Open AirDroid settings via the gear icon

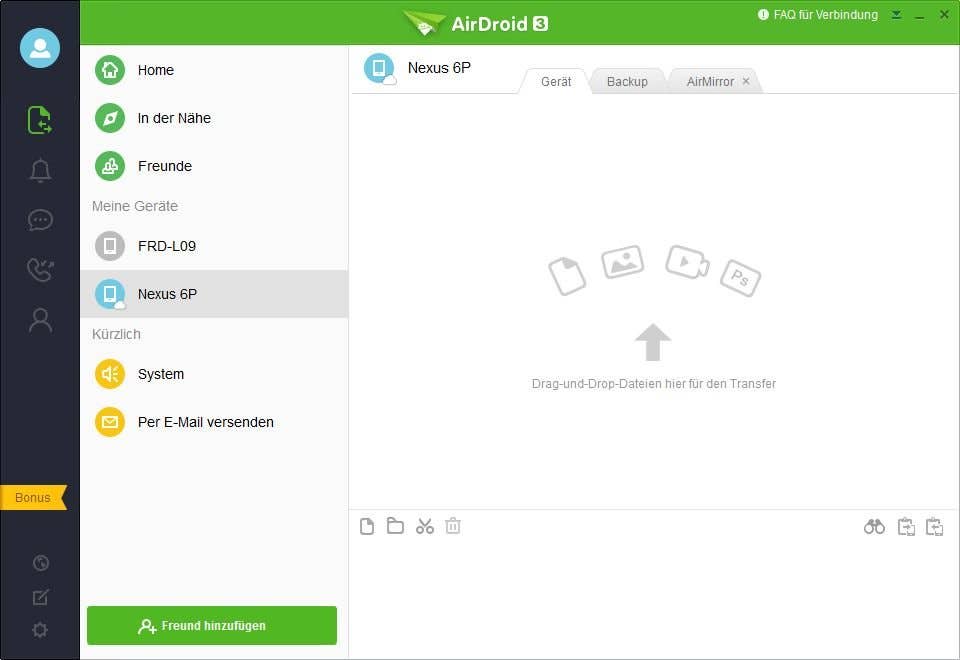[x=40, y=630]
